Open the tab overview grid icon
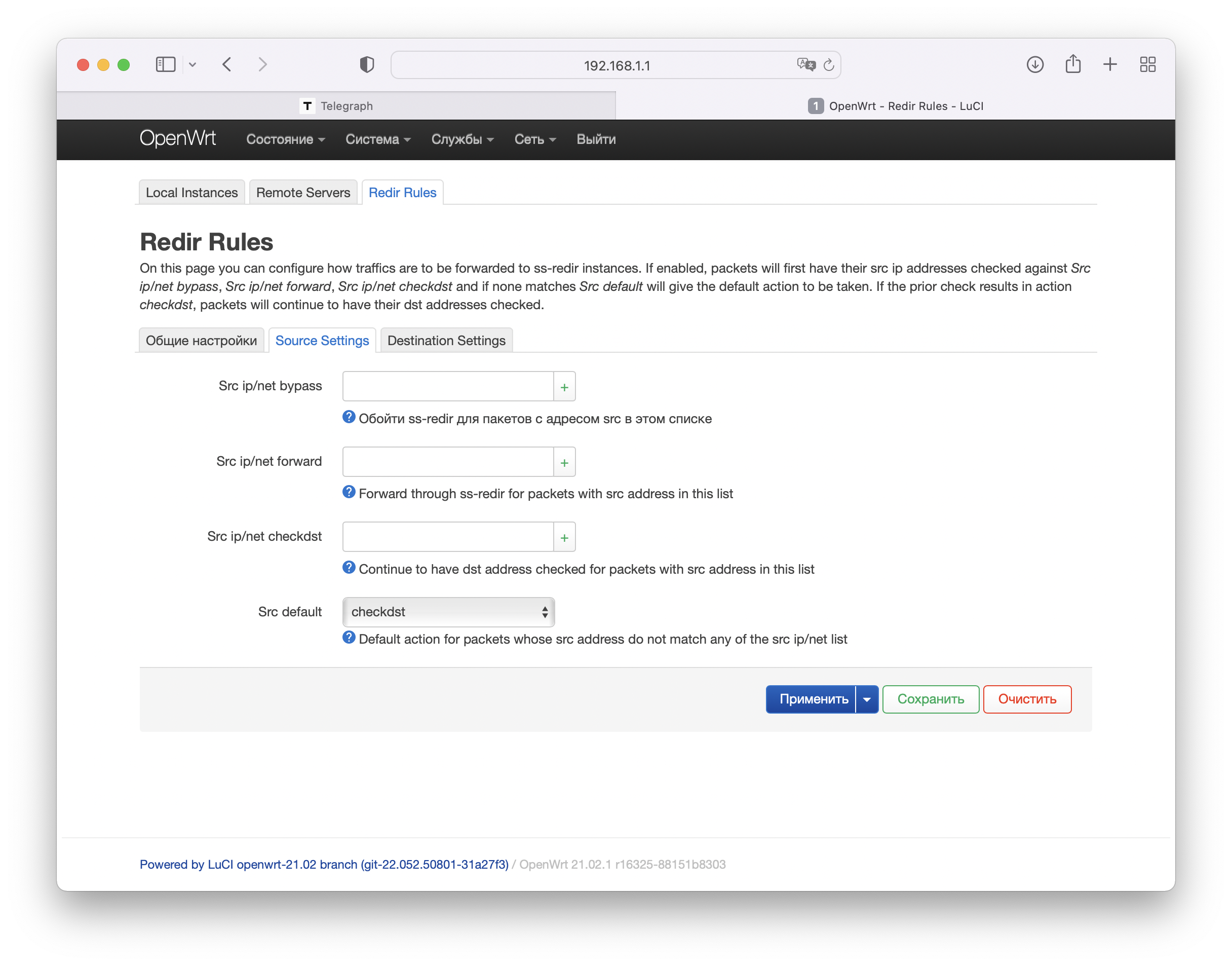The width and height of the screenshot is (1232, 966). point(1147,64)
